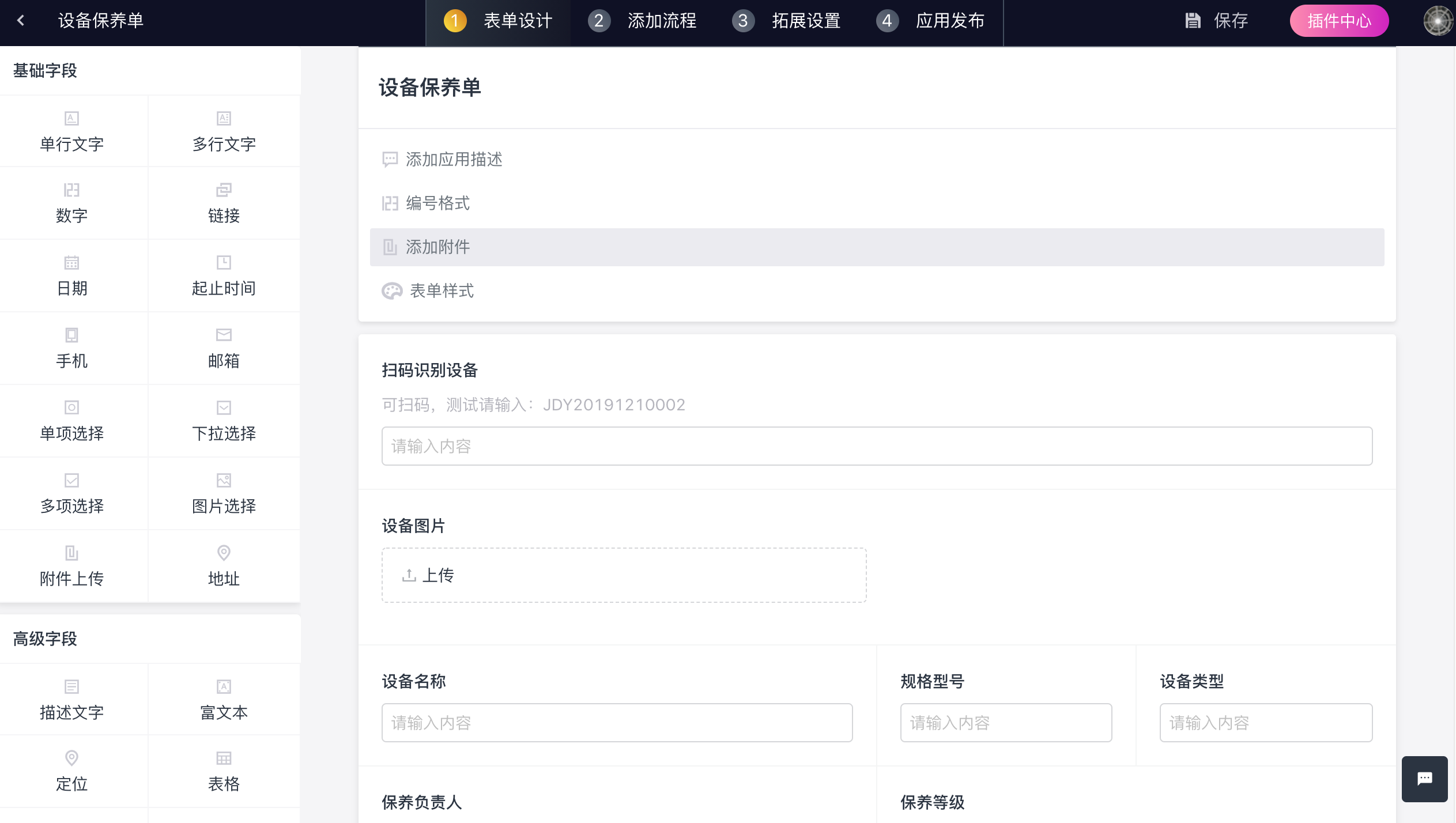Click the 设备名称 input field
Viewport: 1456px width, 823px height.
(x=617, y=723)
